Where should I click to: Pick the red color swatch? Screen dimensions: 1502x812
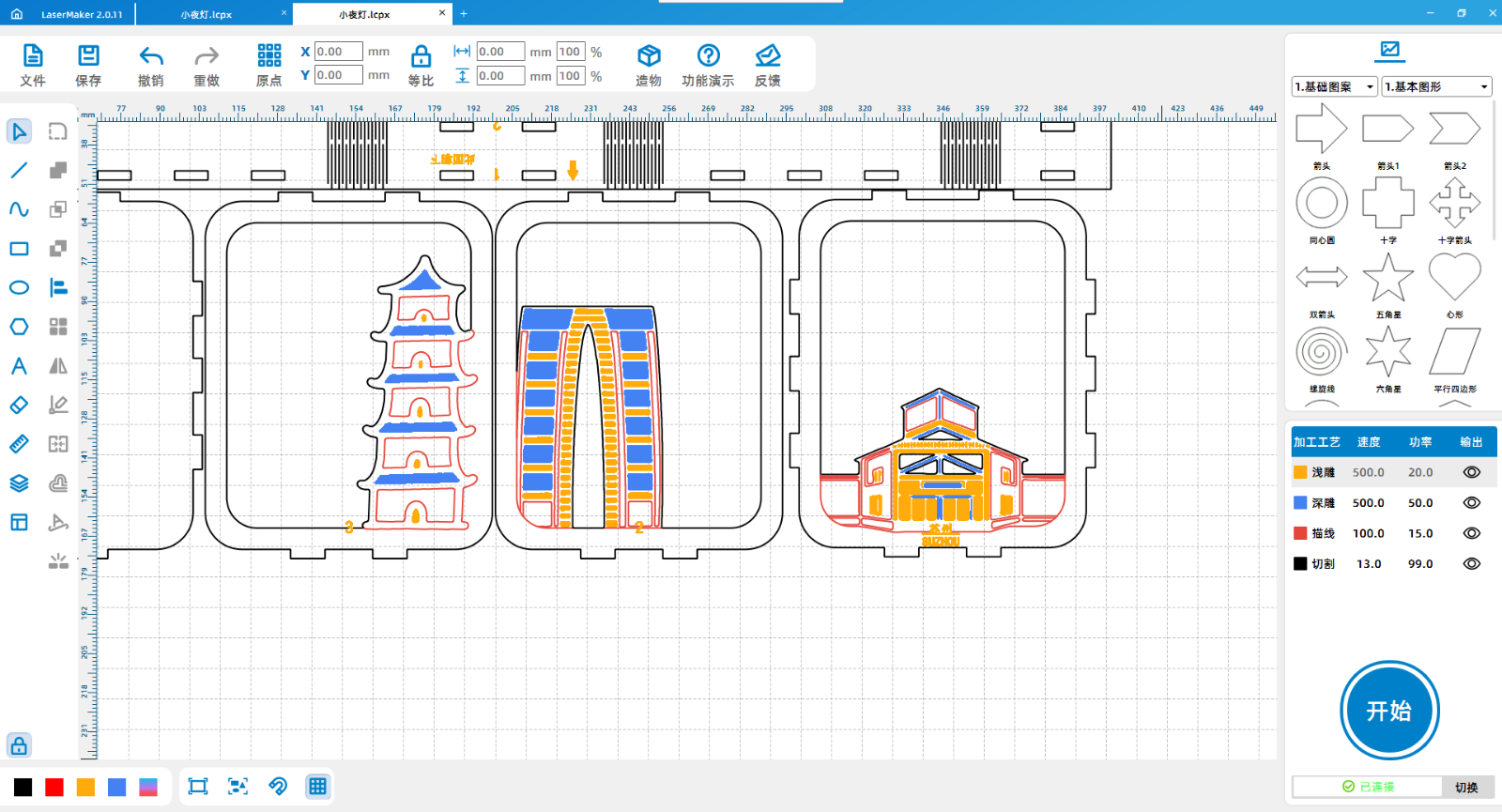[54, 788]
